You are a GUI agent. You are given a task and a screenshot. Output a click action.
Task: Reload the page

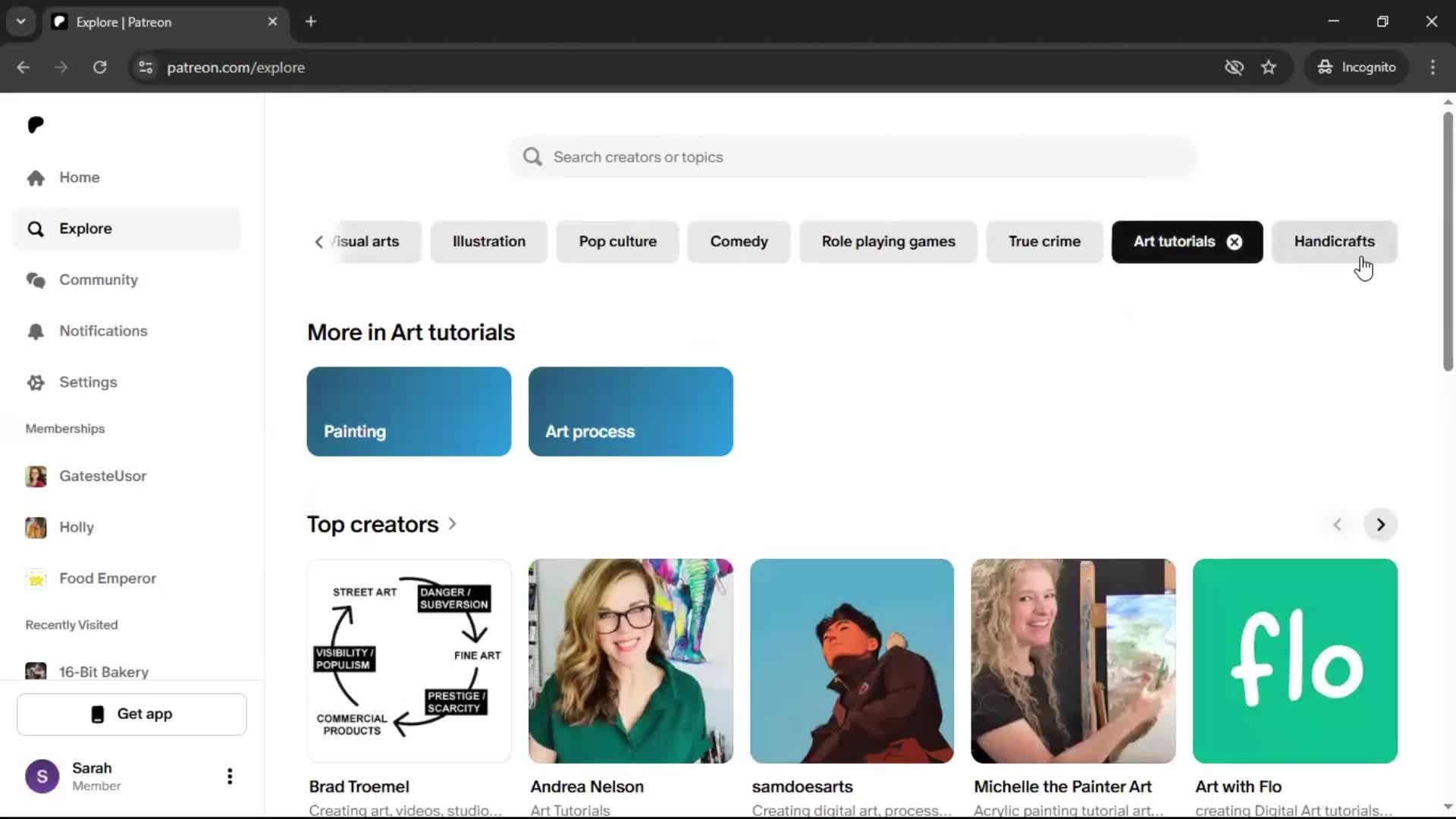click(100, 67)
